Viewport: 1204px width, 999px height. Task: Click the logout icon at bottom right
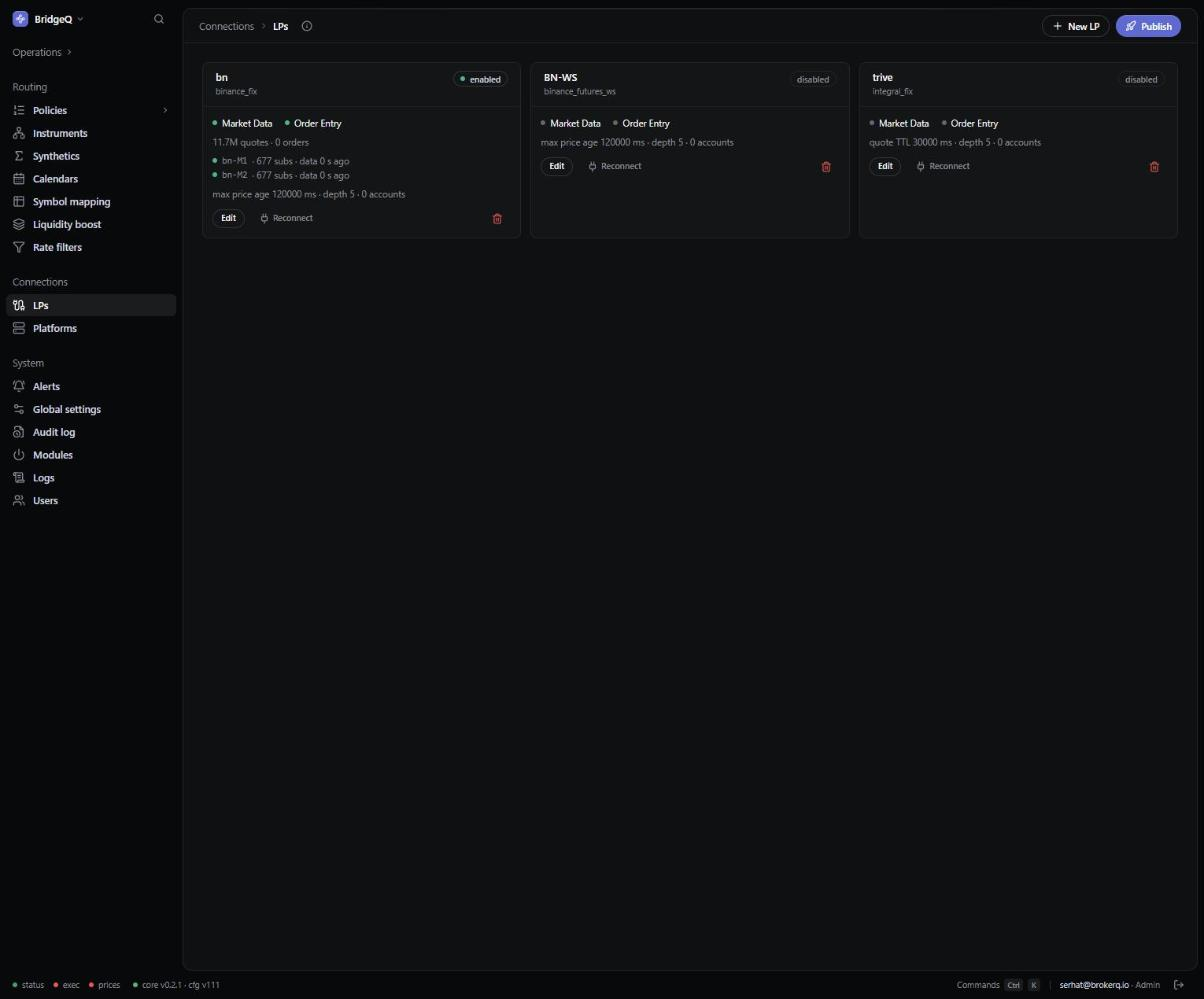(1179, 985)
